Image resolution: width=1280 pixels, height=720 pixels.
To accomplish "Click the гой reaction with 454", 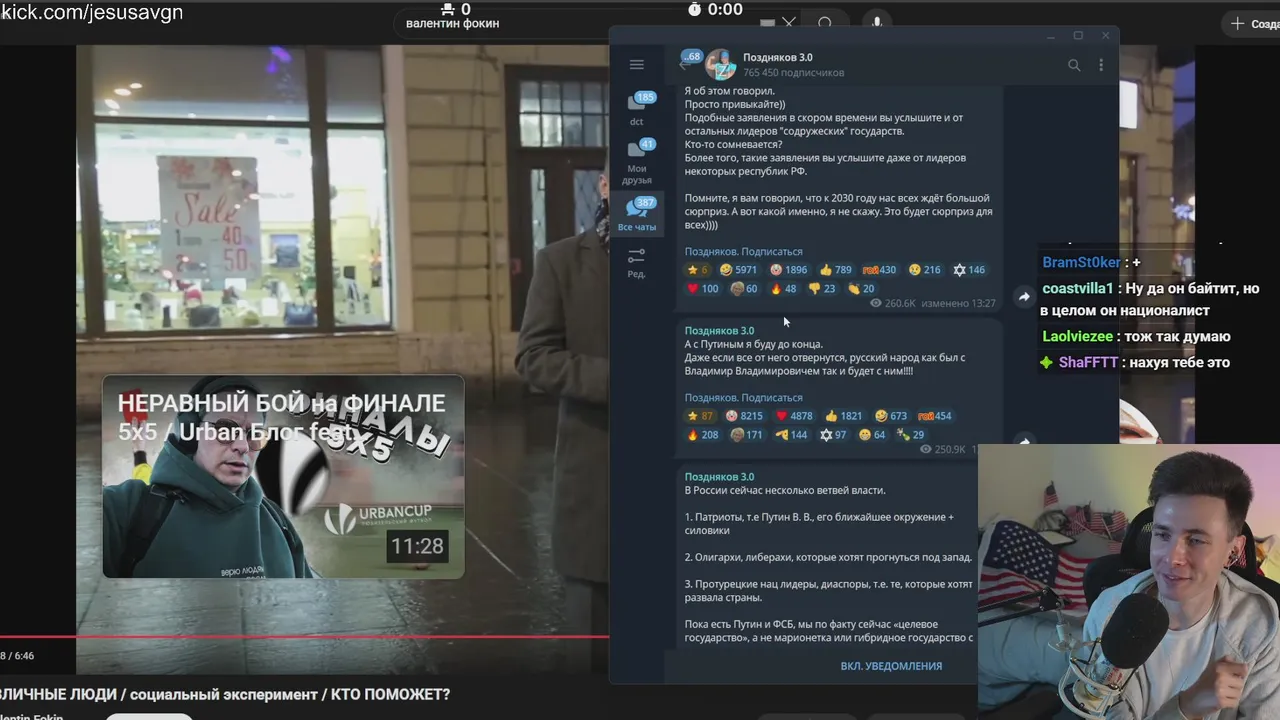I will (935, 416).
